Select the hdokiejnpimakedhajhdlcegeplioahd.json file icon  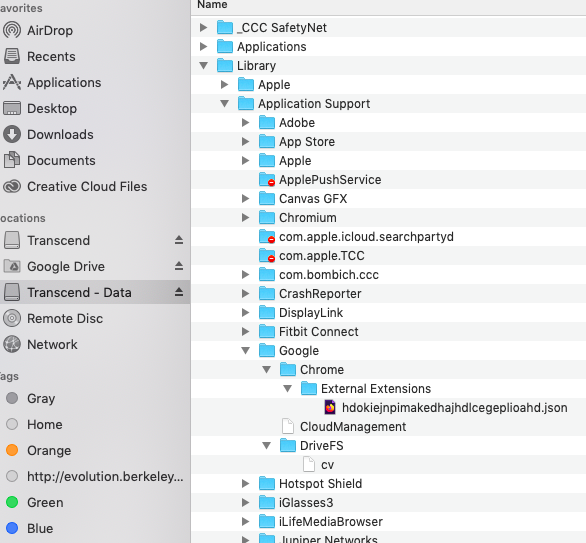coord(330,408)
